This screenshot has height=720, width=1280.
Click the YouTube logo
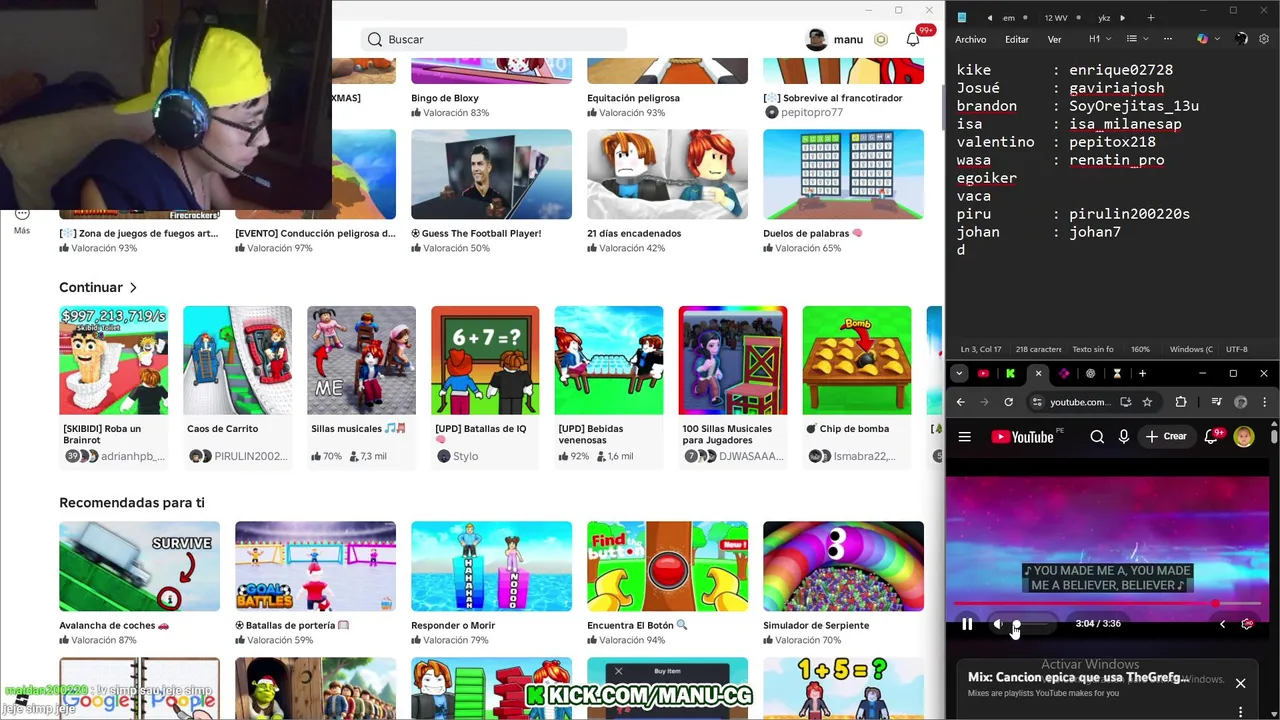coord(1022,437)
